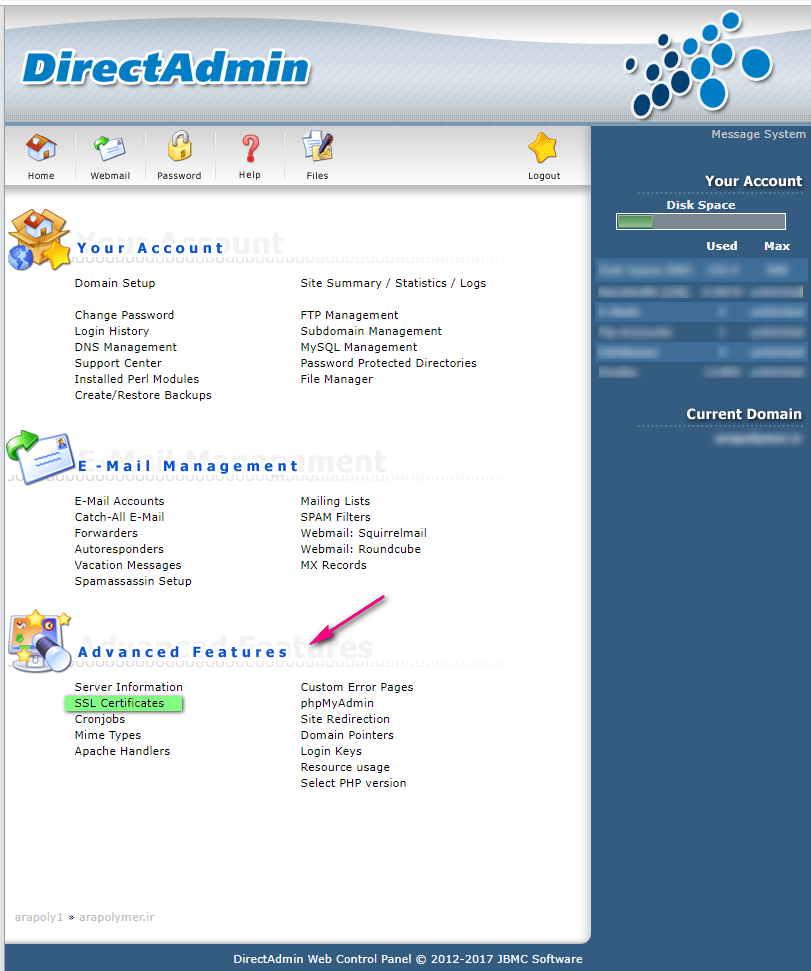The image size is (811, 971).
Task: Open Vacation Messages
Action: 128,565
